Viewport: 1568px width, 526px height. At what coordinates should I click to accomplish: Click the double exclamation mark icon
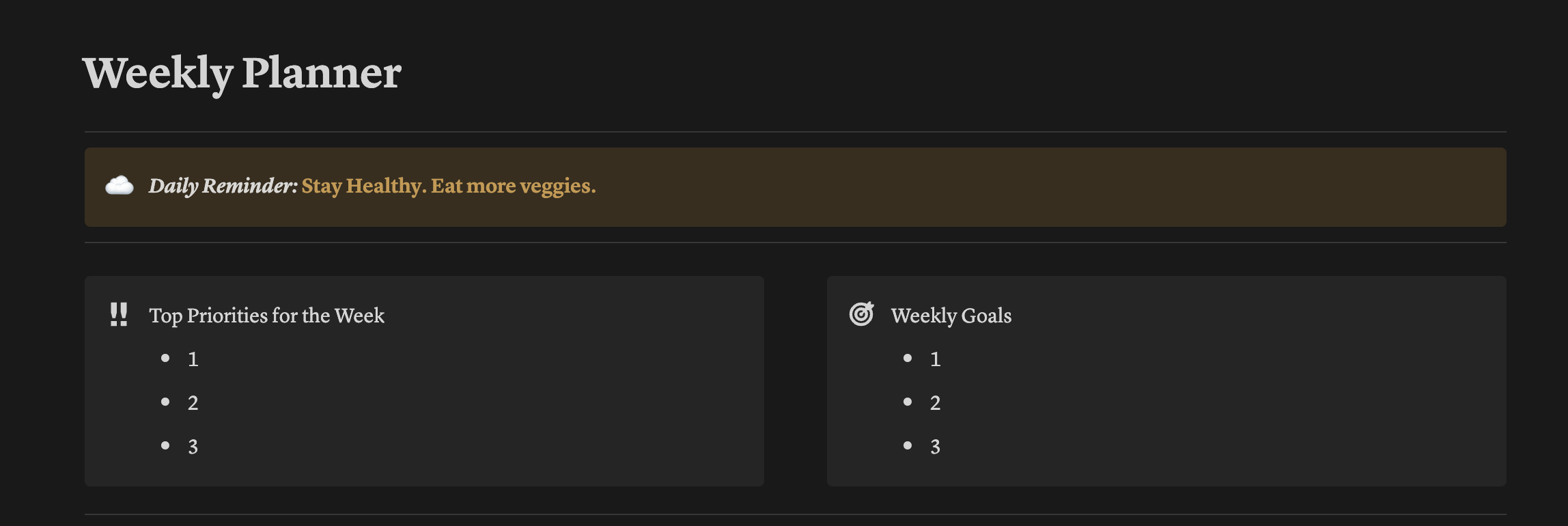point(119,315)
